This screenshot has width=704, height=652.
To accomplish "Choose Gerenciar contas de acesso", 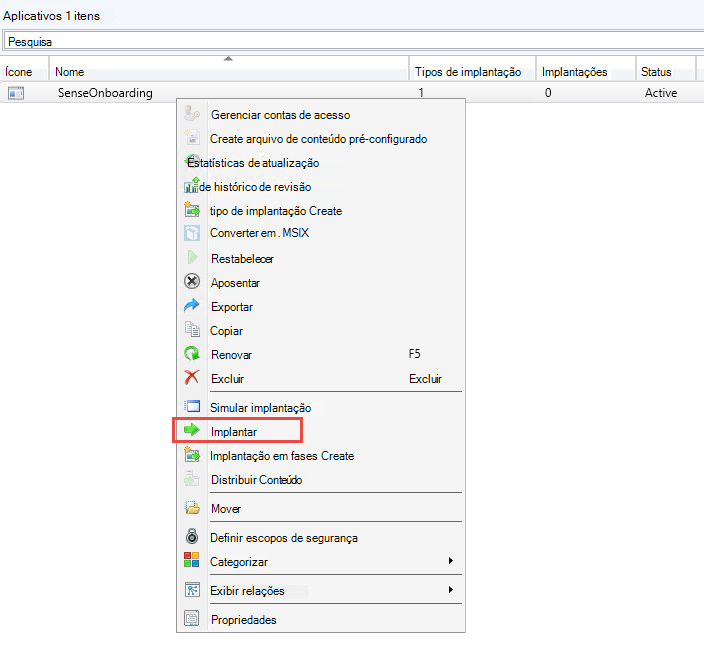I will (x=280, y=115).
